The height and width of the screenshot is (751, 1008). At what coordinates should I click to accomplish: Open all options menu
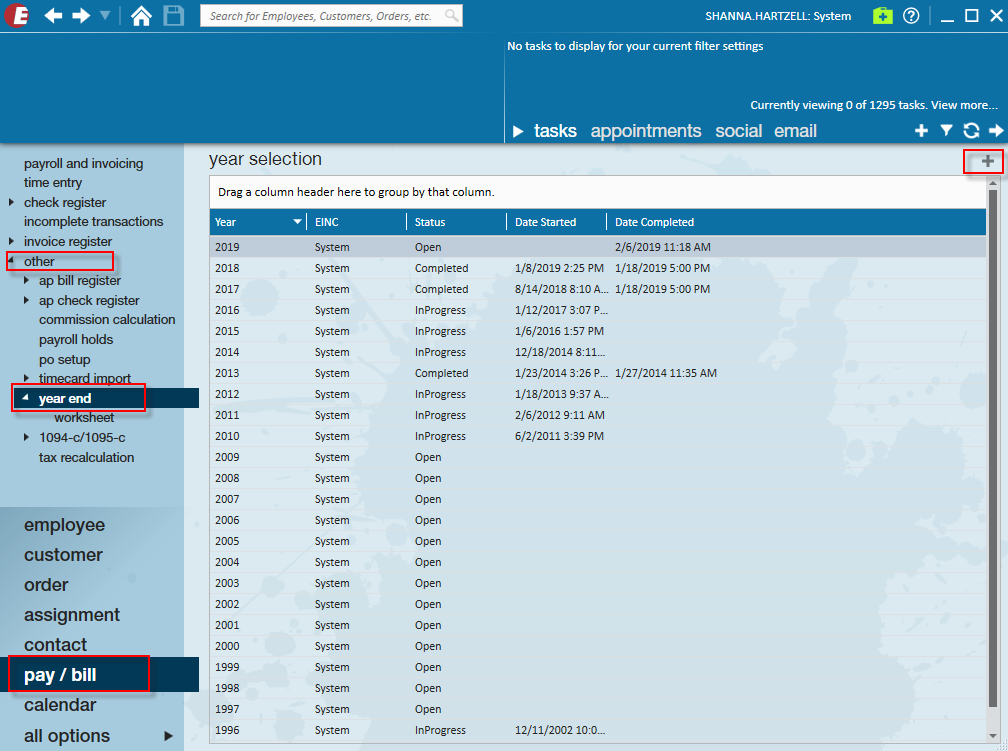(x=67, y=736)
